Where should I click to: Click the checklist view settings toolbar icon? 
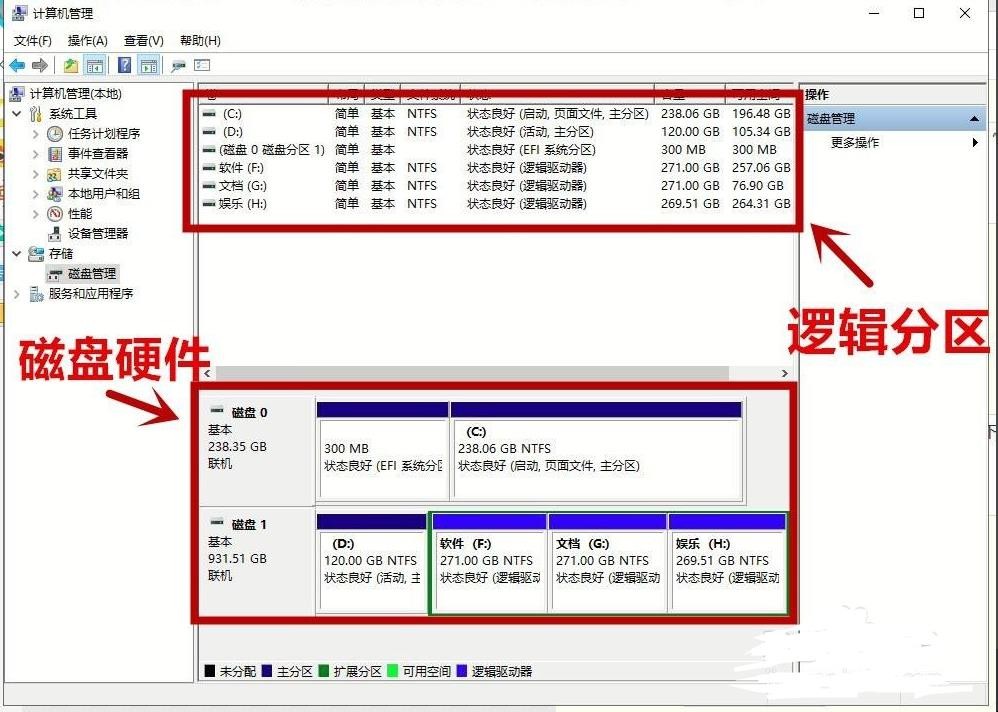pyautogui.click(x=202, y=65)
